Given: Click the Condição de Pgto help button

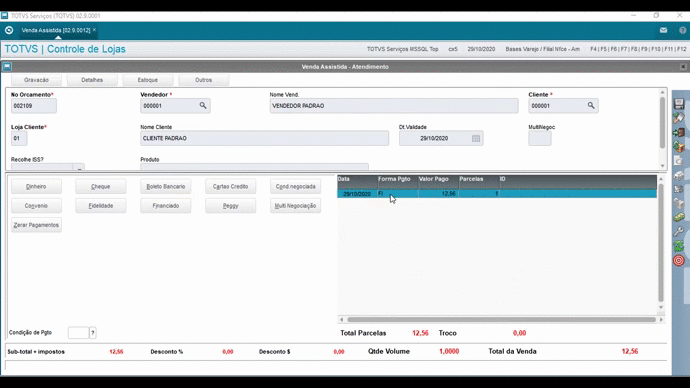Looking at the screenshot, I should [92, 333].
